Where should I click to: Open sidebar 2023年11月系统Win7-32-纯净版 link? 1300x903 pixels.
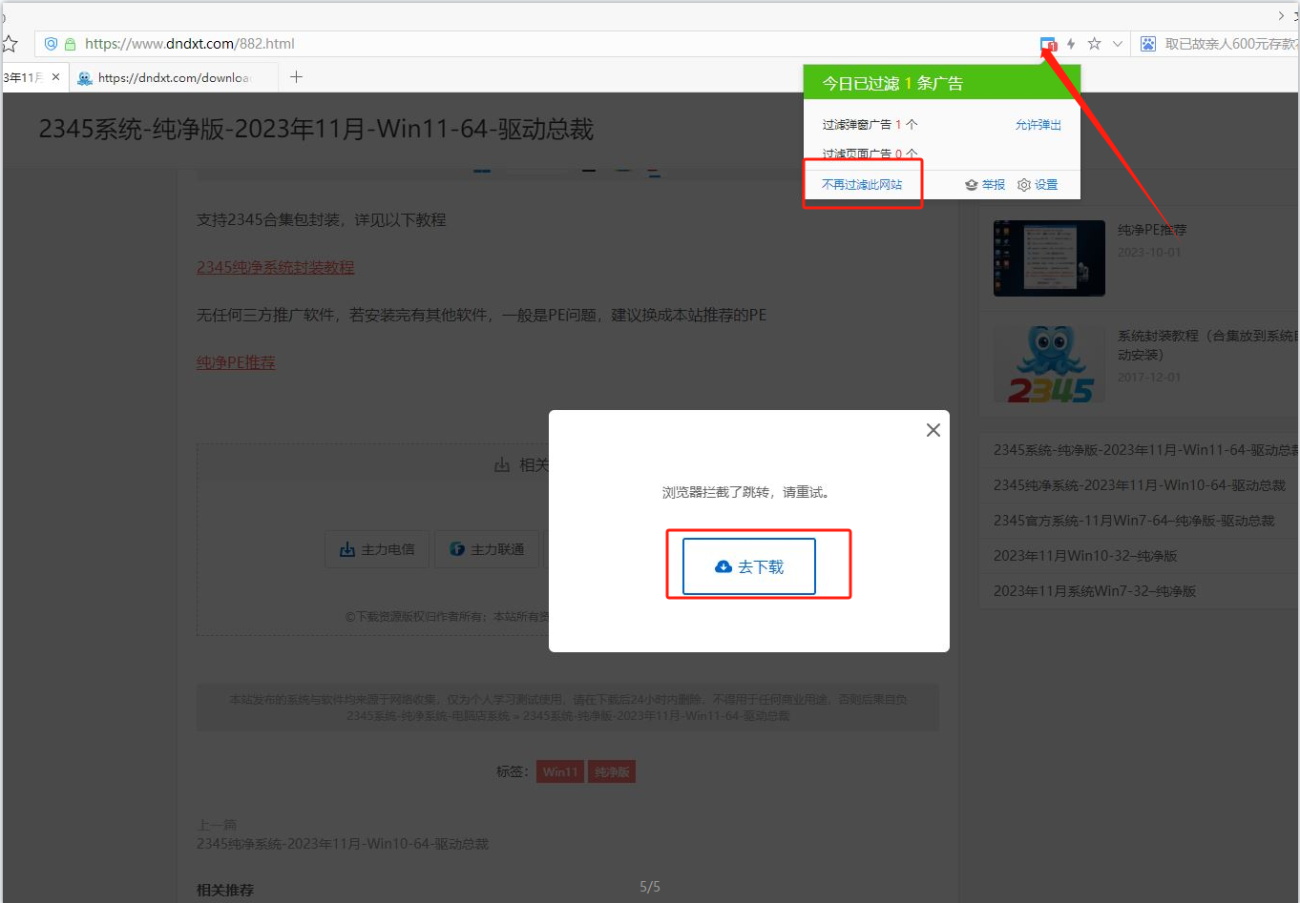[1095, 591]
